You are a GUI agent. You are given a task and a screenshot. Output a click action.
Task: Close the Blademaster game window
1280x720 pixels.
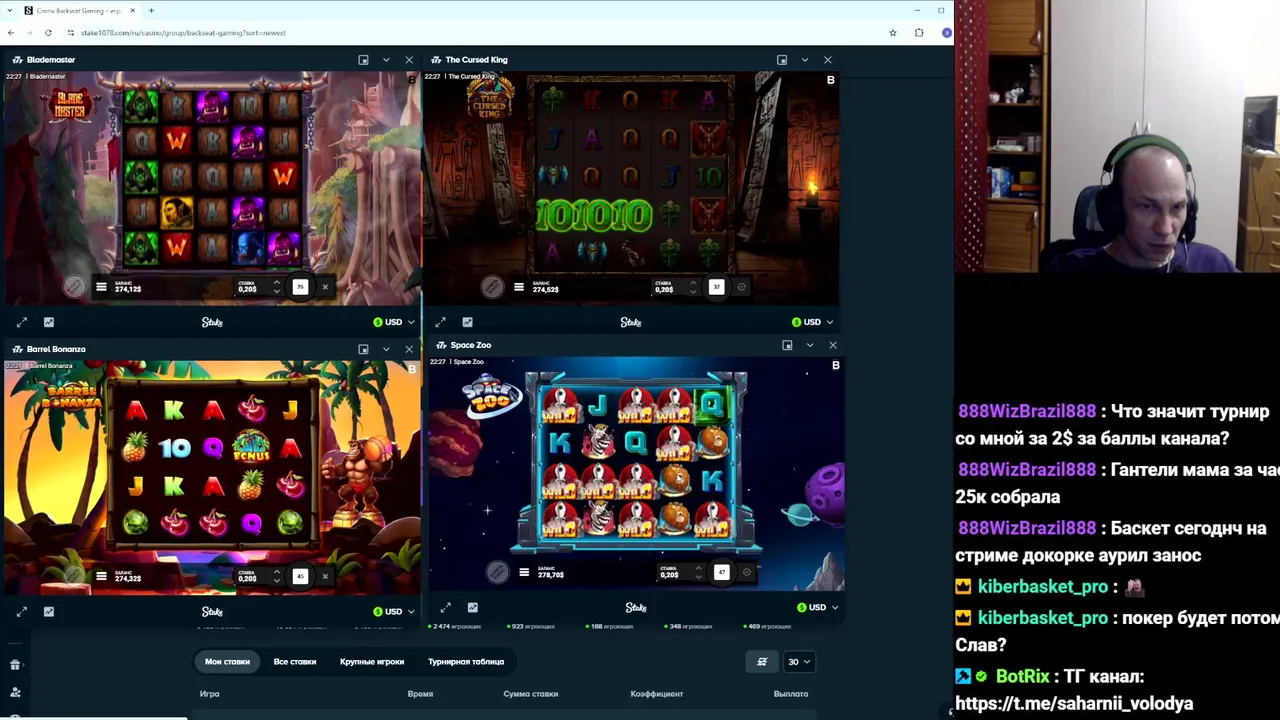pos(409,60)
